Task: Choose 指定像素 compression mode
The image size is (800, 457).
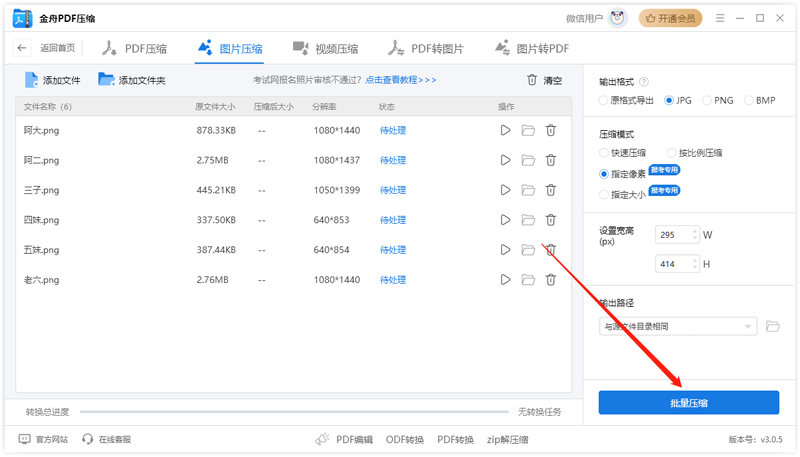Action: click(622, 174)
